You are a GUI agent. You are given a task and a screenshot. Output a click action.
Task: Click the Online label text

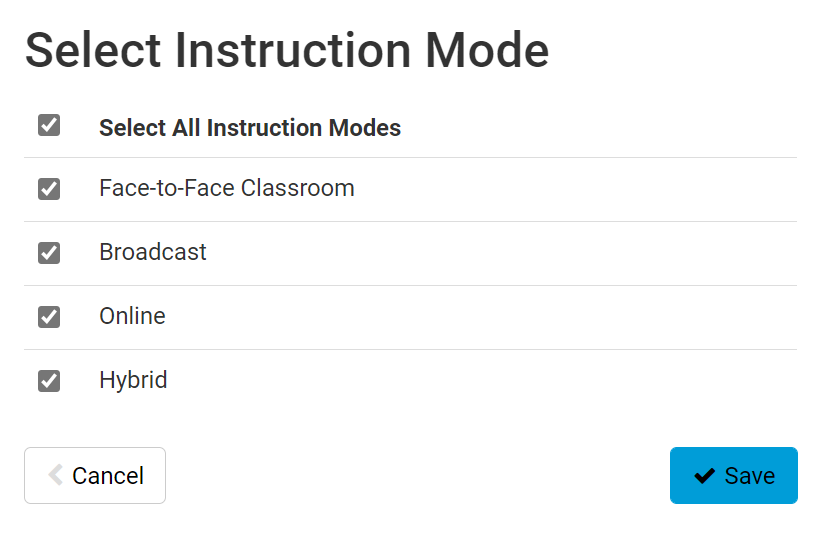132,316
